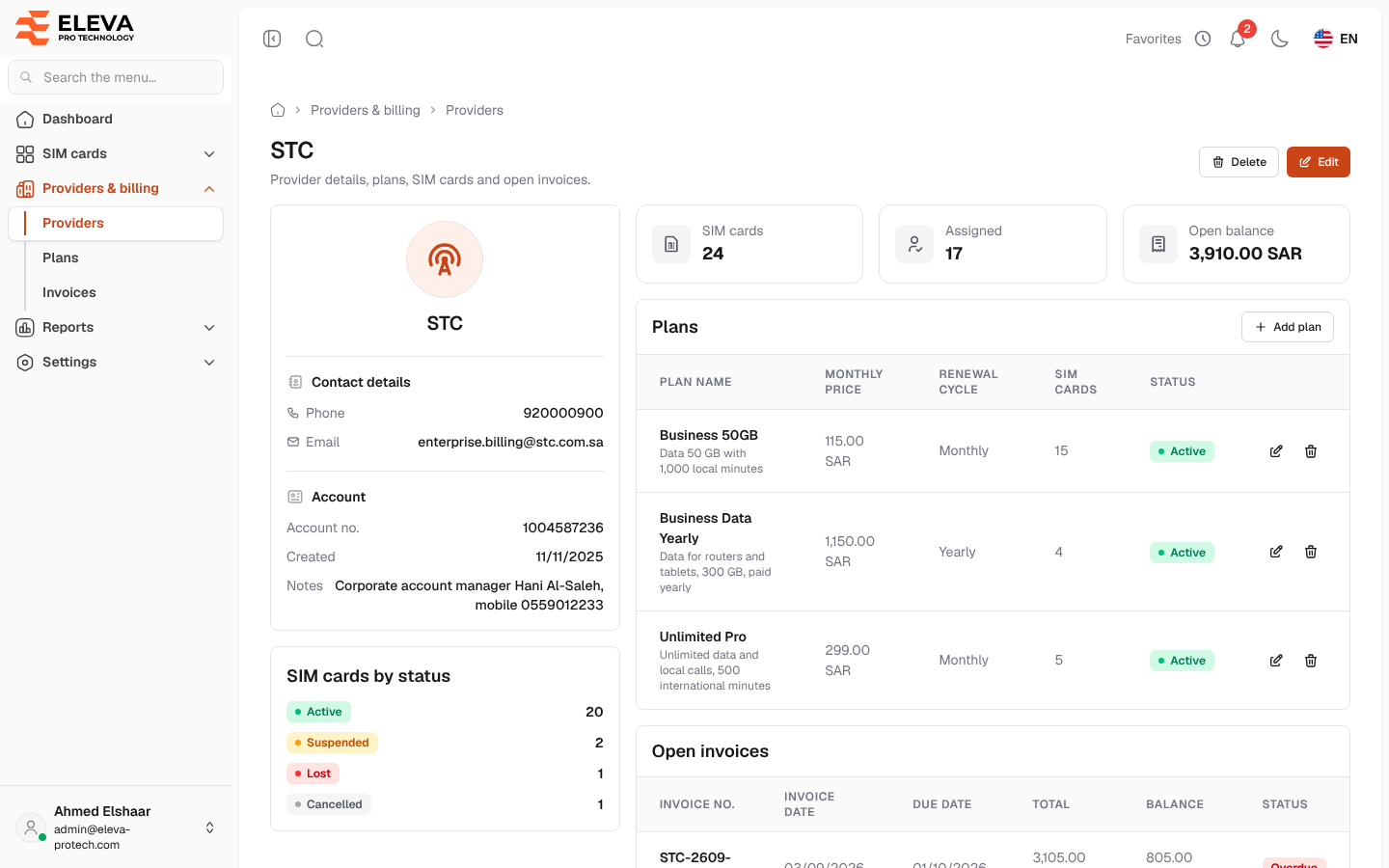The height and width of the screenshot is (868, 1389).
Task: Click the Lost status badge
Action: click(313, 773)
